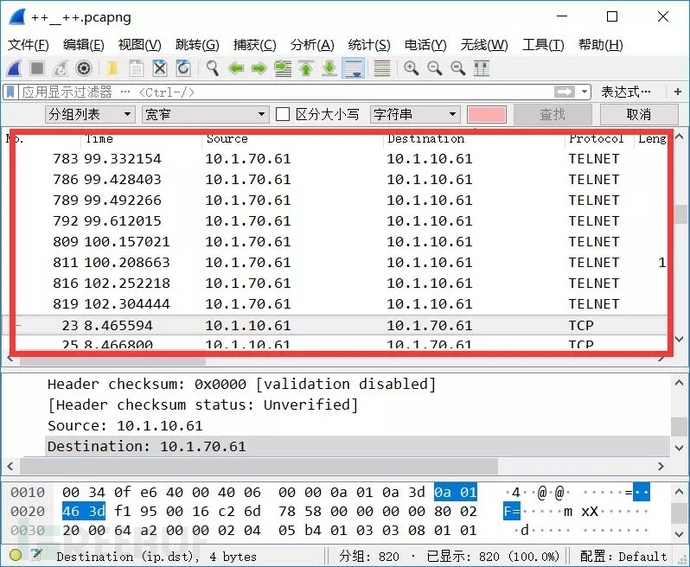Click the packet details horizontal scrollbar thumb

tap(259, 466)
